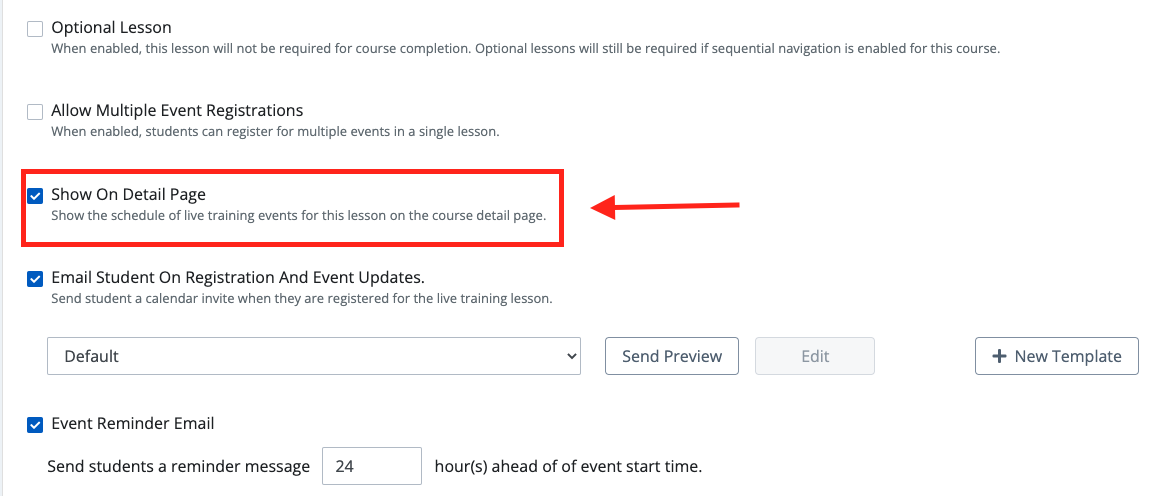1160x496 pixels.
Task: Click the New Template button text
Action: pyautogui.click(x=1068, y=356)
